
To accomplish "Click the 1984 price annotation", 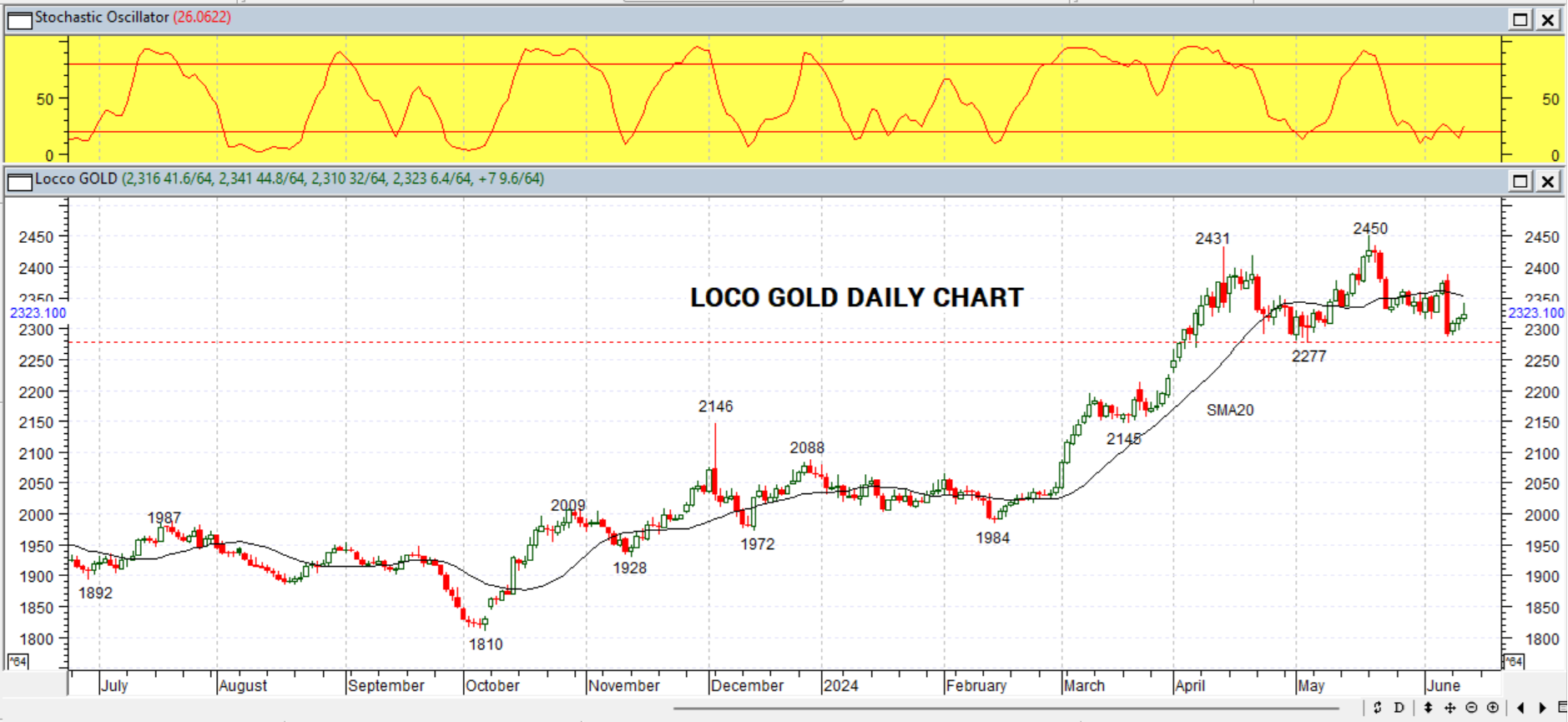I will tap(993, 538).
